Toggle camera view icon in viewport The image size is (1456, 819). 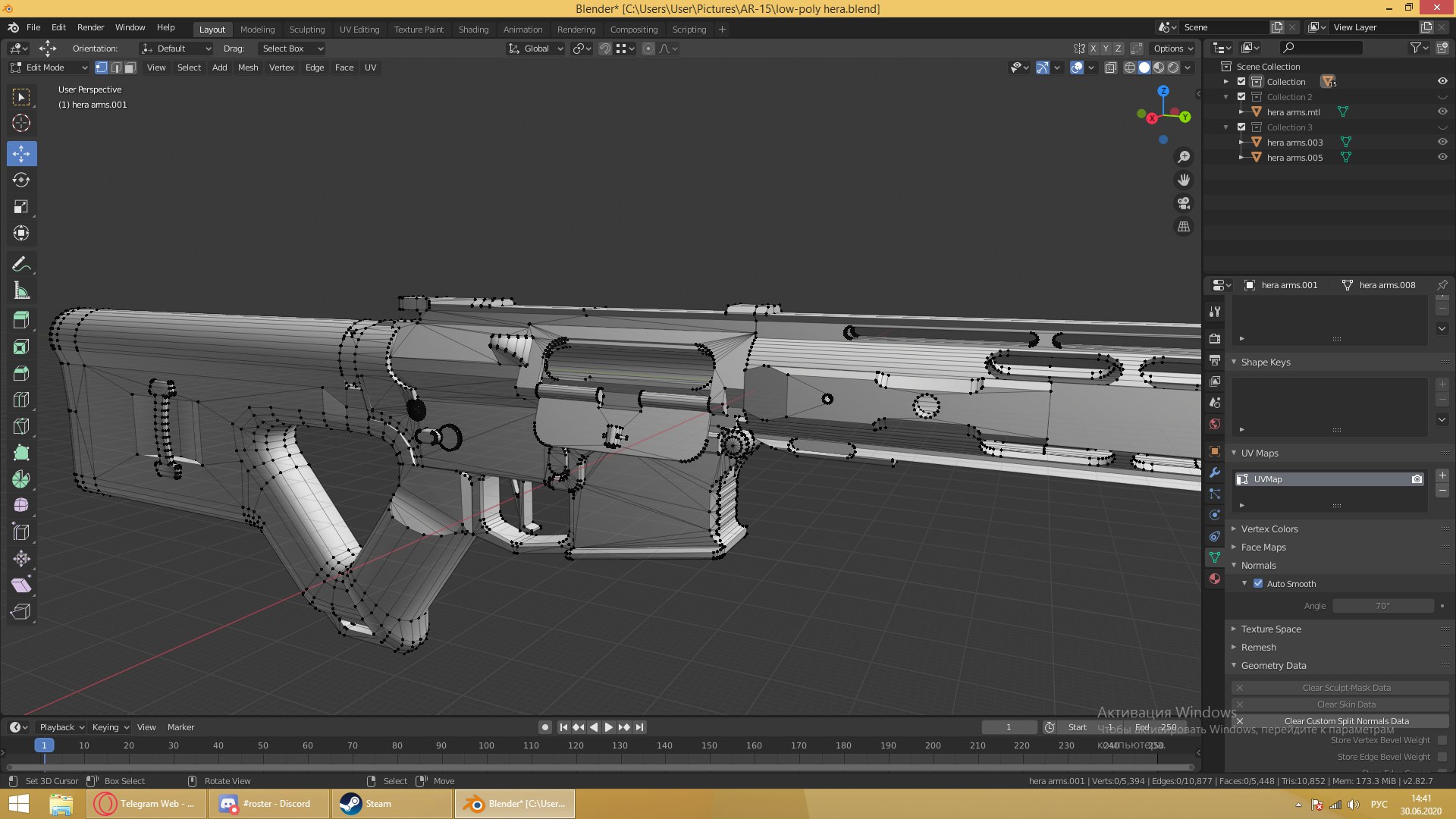click(1184, 203)
